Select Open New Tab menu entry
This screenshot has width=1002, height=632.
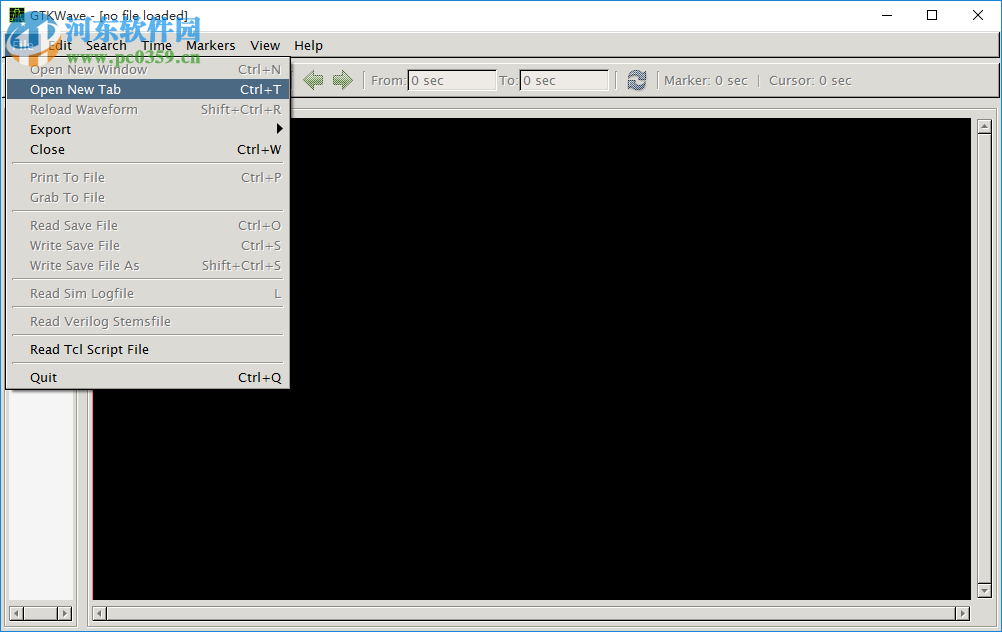(148, 89)
